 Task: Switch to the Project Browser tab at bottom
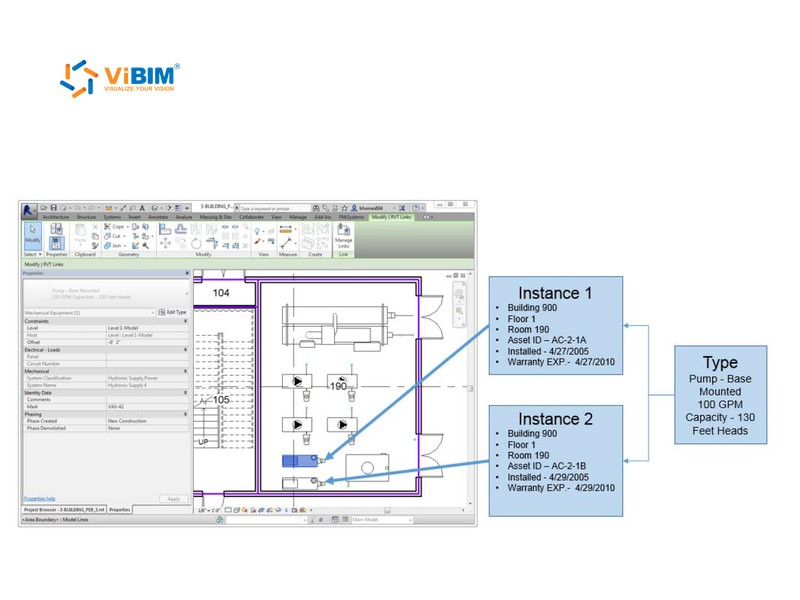coord(64,510)
